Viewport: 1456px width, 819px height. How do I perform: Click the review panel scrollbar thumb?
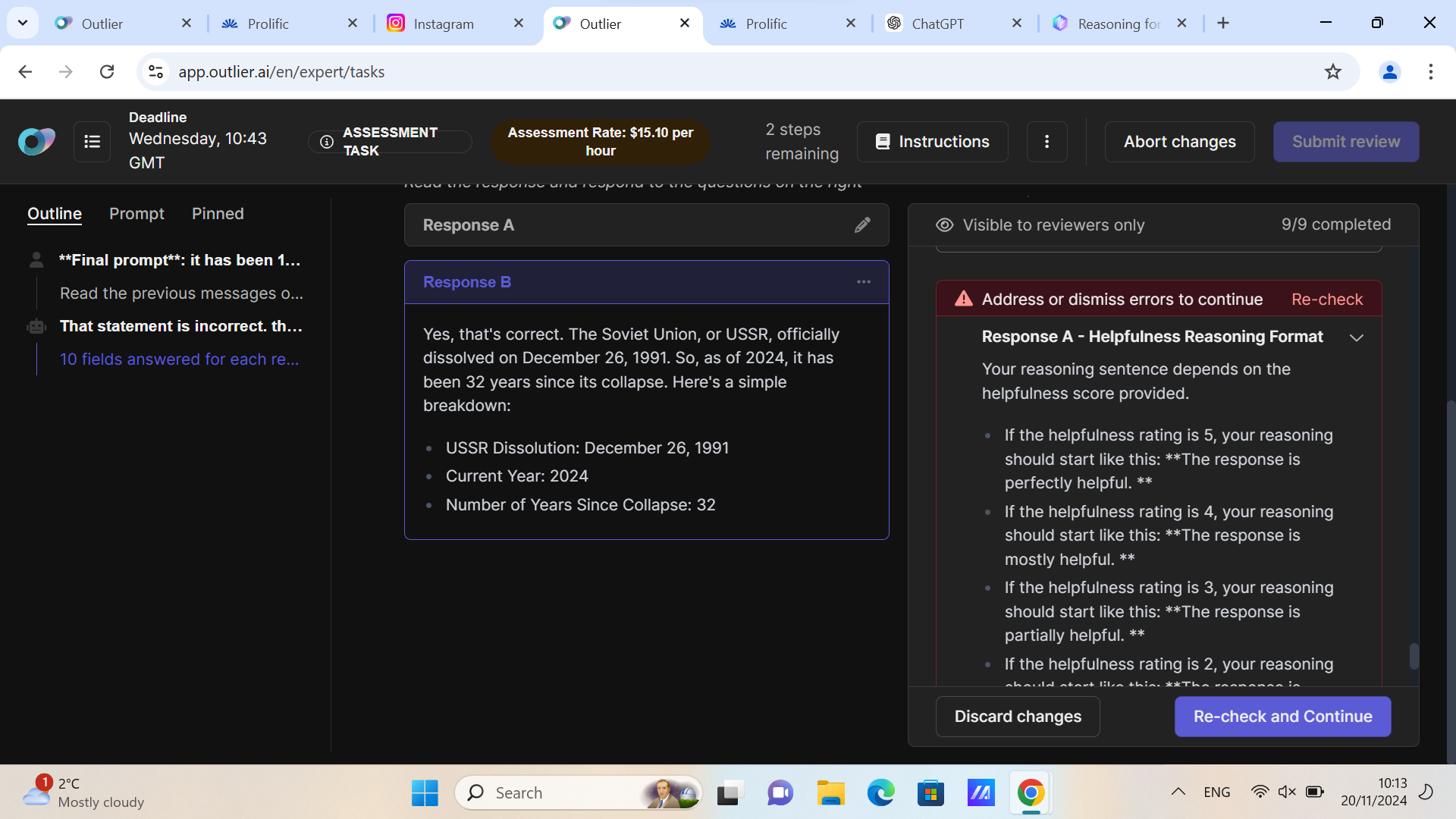click(1414, 656)
